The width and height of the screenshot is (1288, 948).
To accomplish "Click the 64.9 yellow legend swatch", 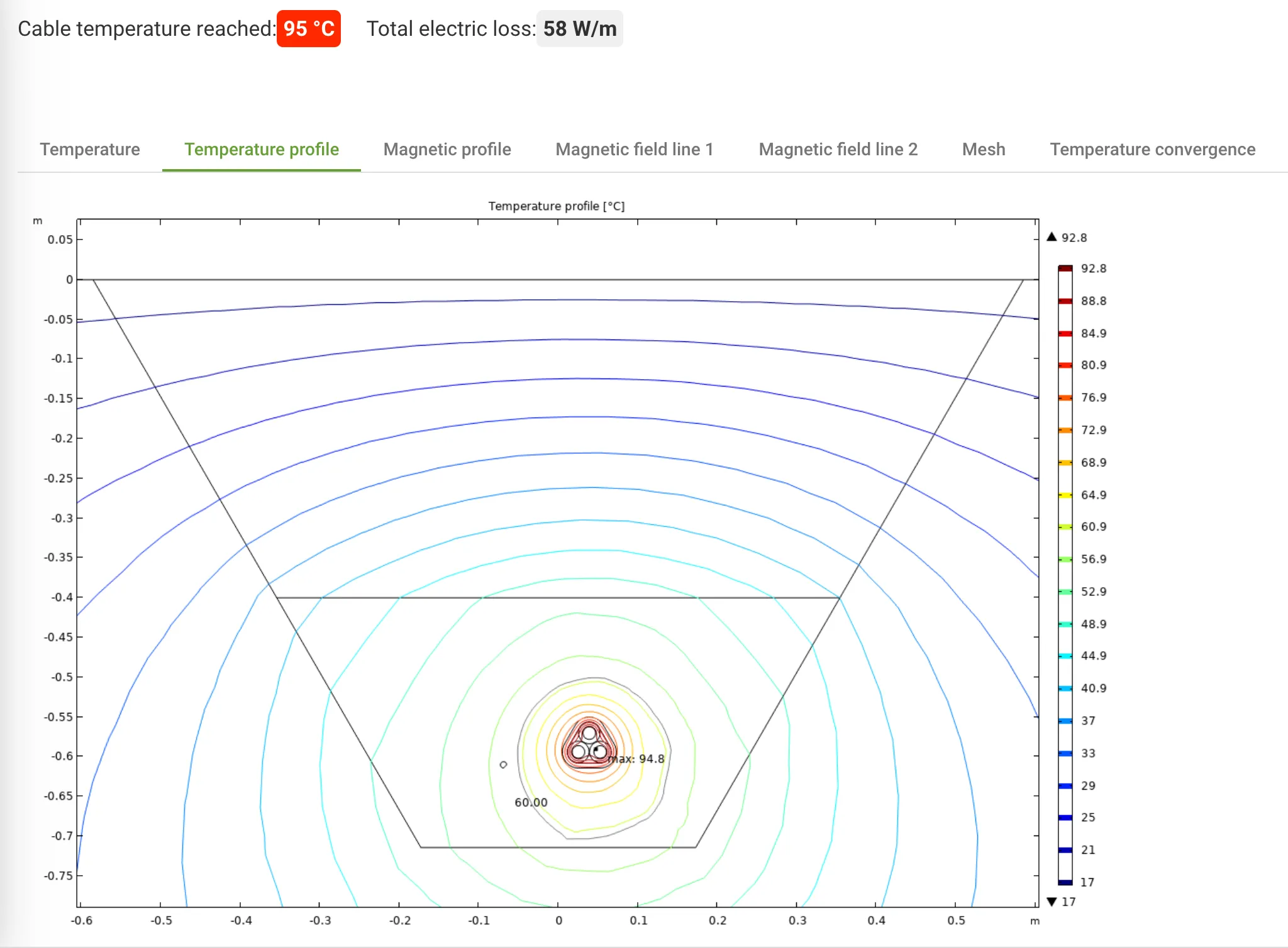I will [1065, 495].
